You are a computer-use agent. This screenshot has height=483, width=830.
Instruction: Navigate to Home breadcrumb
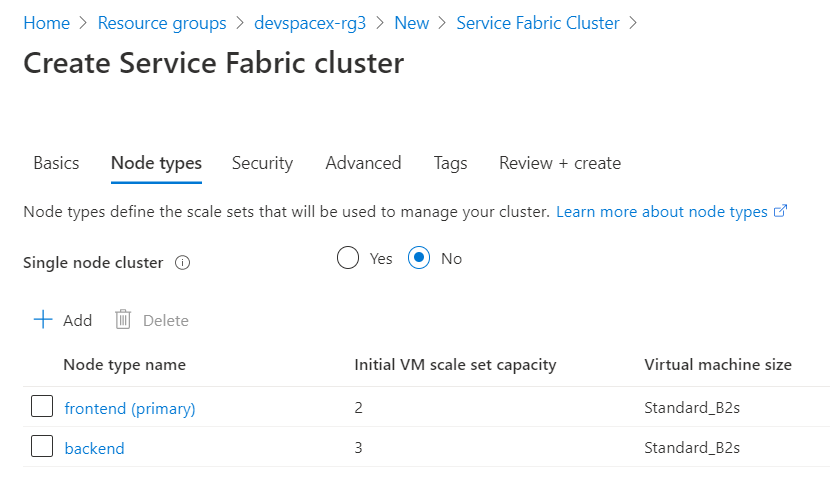[47, 23]
